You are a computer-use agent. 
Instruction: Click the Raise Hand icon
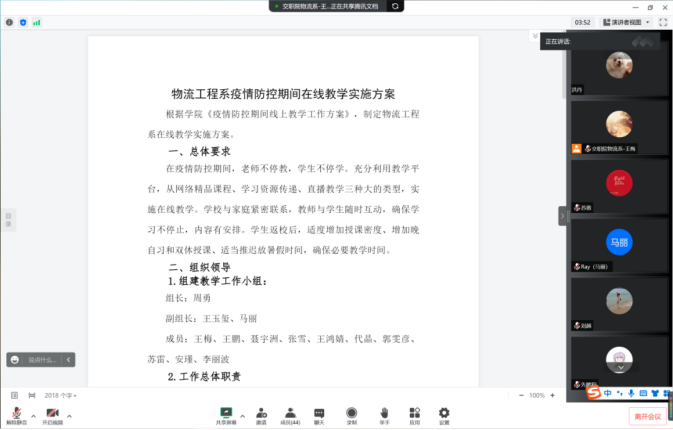383,412
